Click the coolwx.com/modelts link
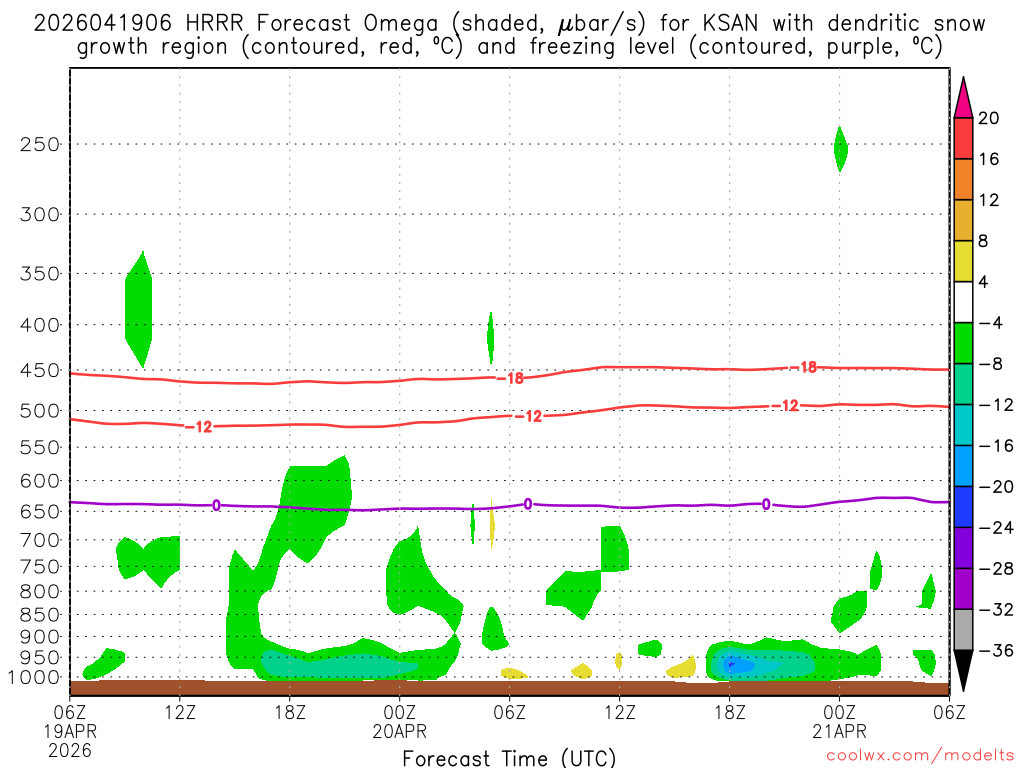The height and width of the screenshot is (768, 1024). pyautogui.click(x=921, y=756)
